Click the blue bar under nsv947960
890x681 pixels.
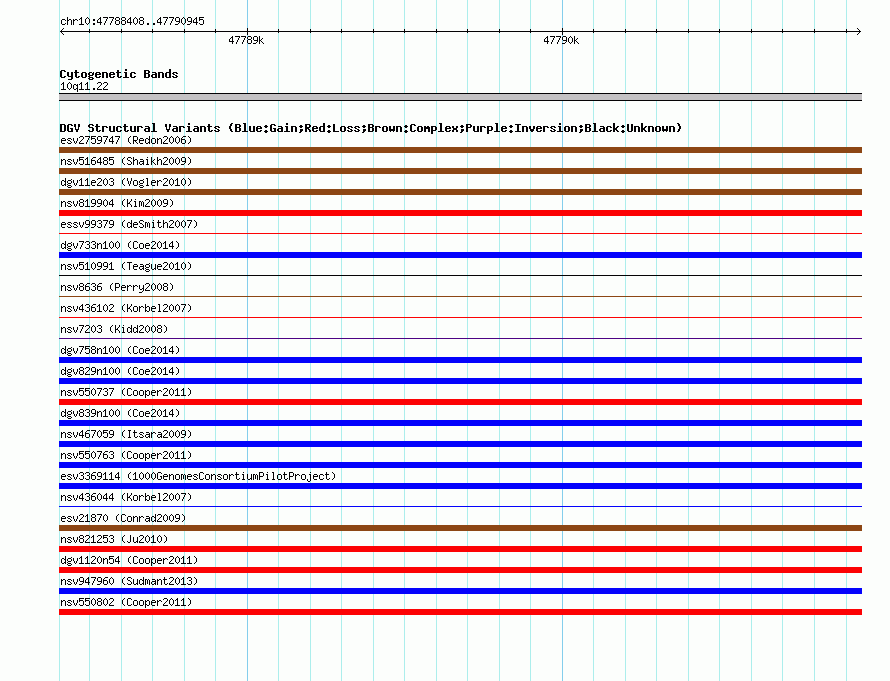[x=460, y=591]
